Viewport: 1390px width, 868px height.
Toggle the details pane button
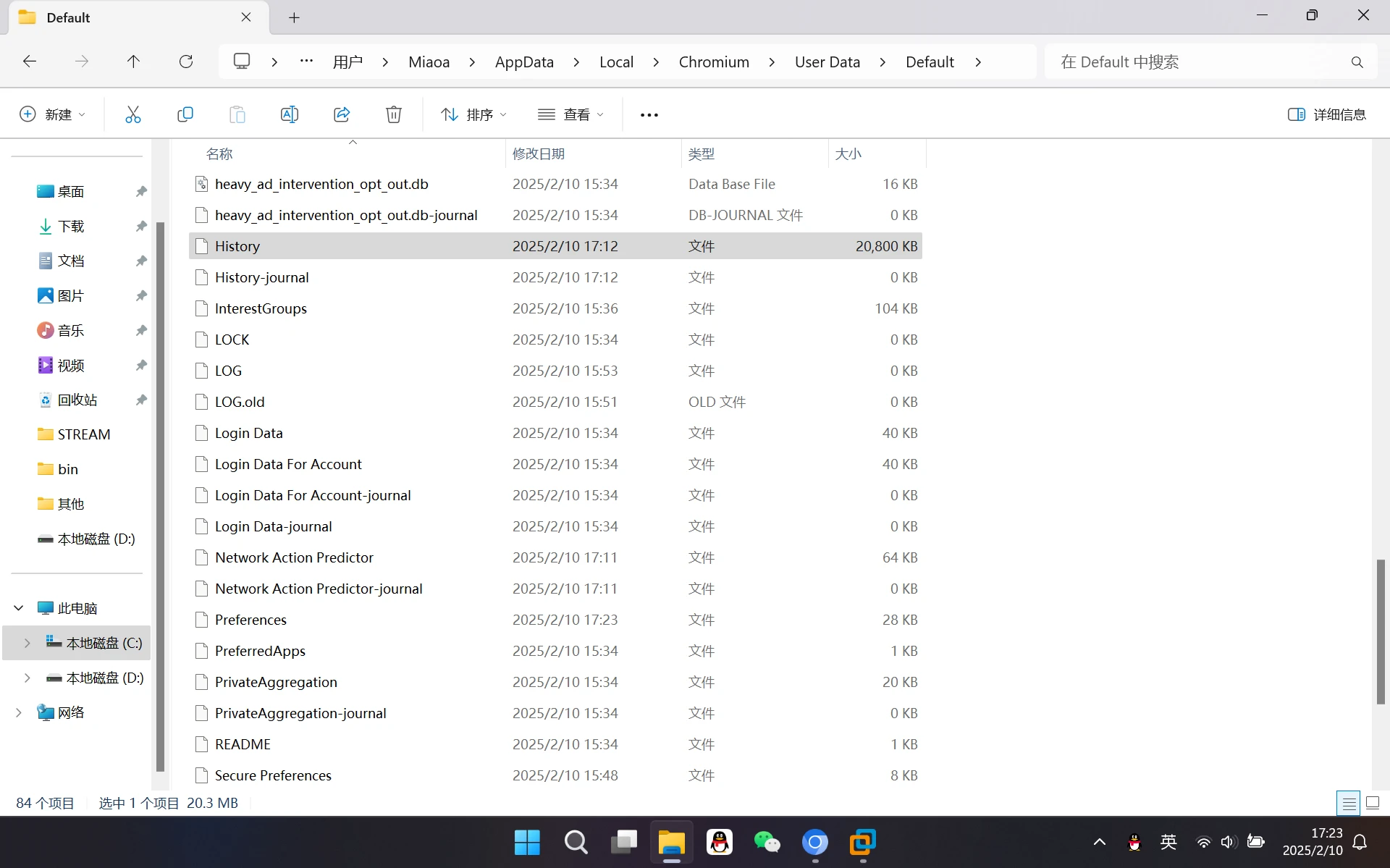1327,114
